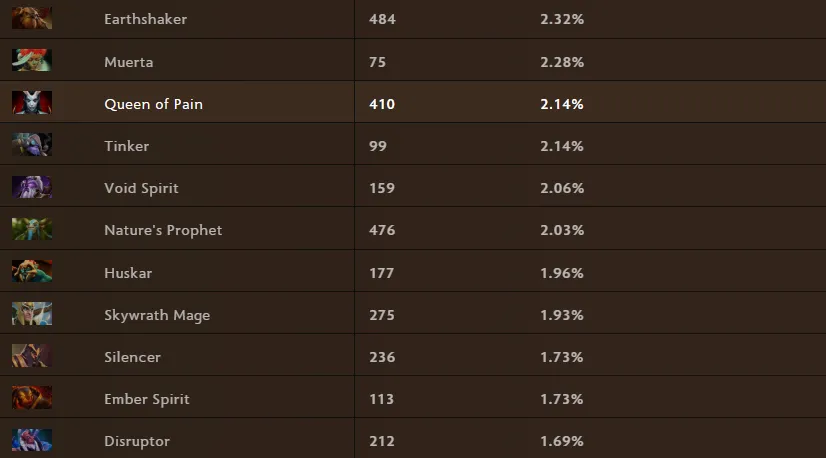
Task: Click the Tinker hero portrait icon
Action: coord(32,146)
